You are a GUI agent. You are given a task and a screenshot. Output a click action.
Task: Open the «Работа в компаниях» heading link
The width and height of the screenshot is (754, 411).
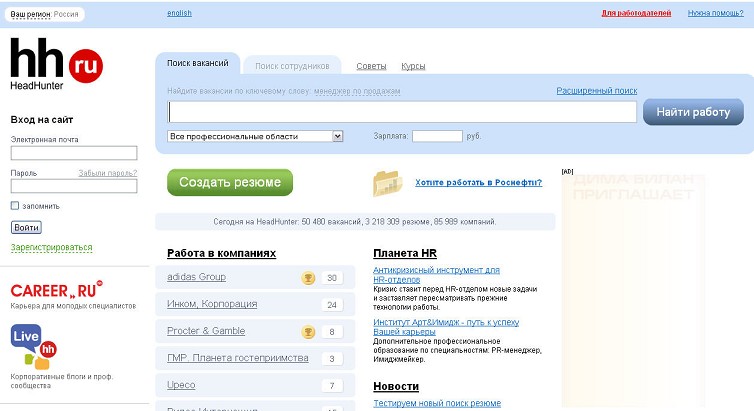(221, 253)
